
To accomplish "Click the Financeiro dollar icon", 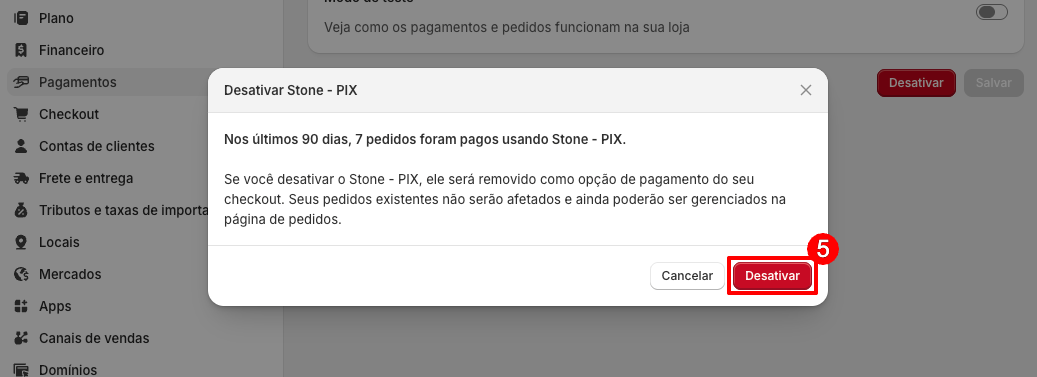I will click(x=21, y=50).
